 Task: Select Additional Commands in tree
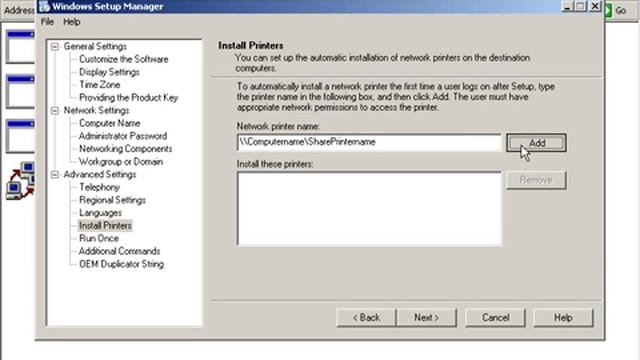coord(119,251)
